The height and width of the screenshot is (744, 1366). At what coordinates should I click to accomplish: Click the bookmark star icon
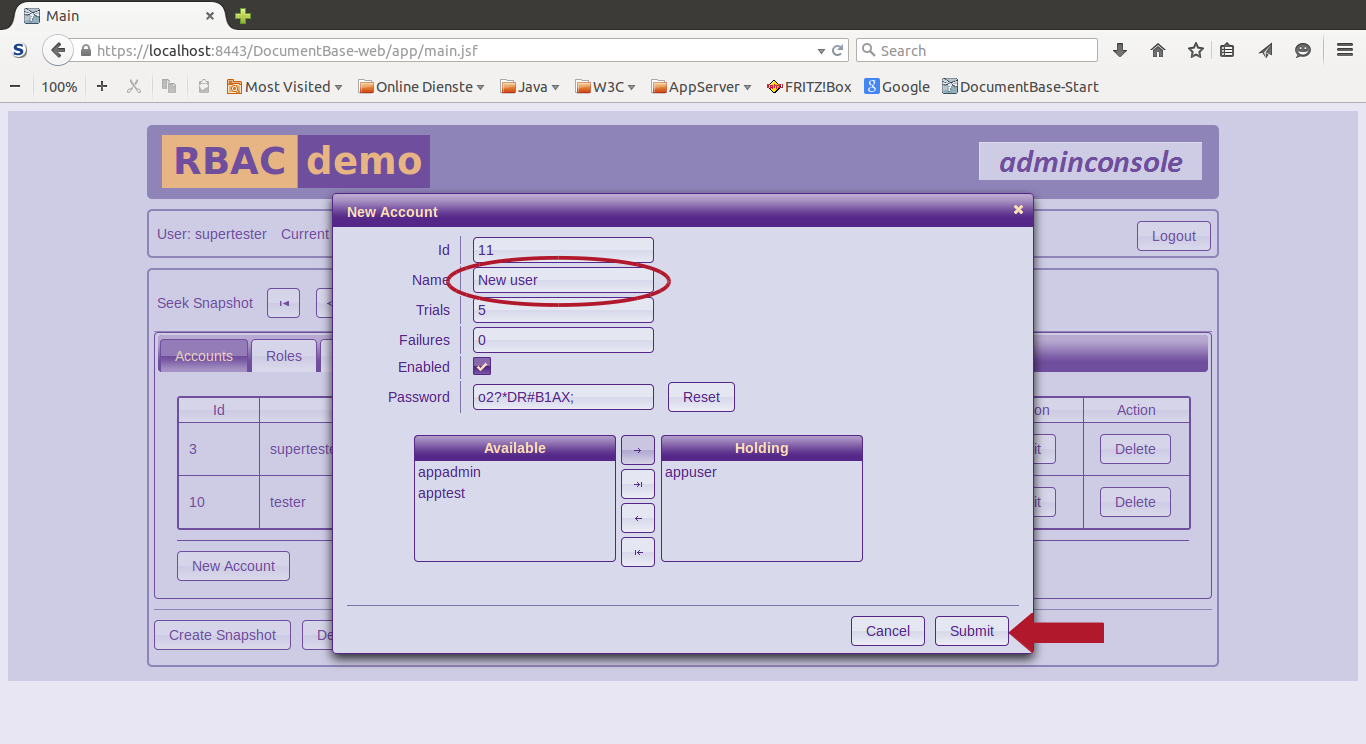coord(1195,50)
